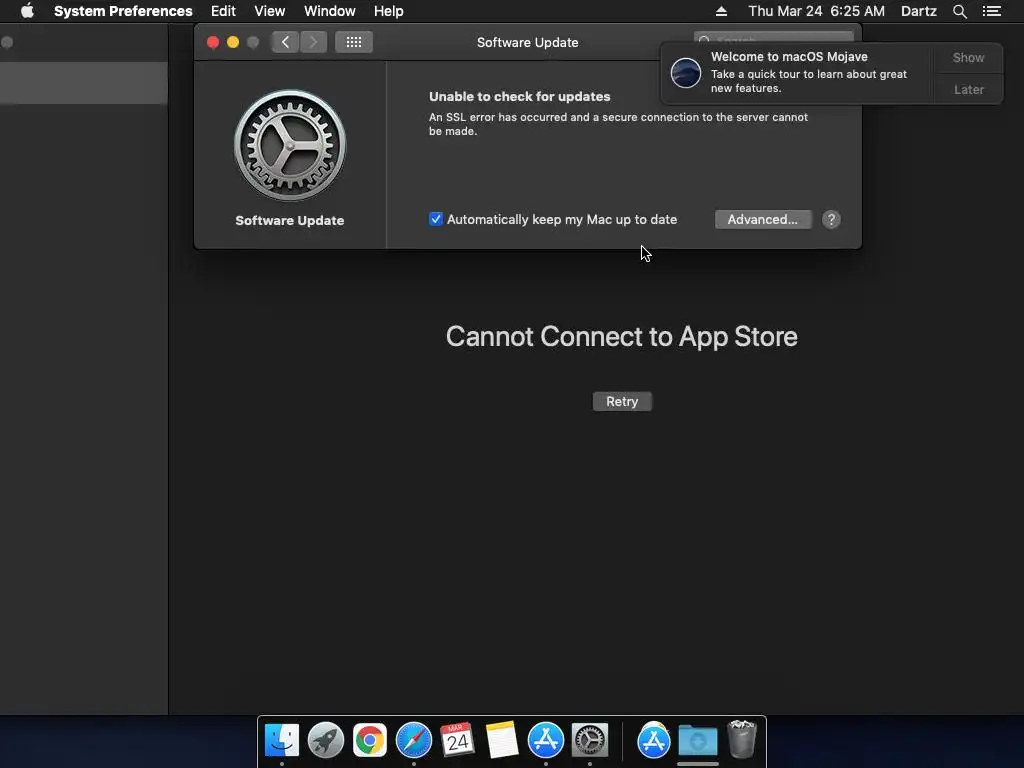Toggle Automatically keep my Mac up to date
This screenshot has height=768, width=1024.
click(x=436, y=219)
